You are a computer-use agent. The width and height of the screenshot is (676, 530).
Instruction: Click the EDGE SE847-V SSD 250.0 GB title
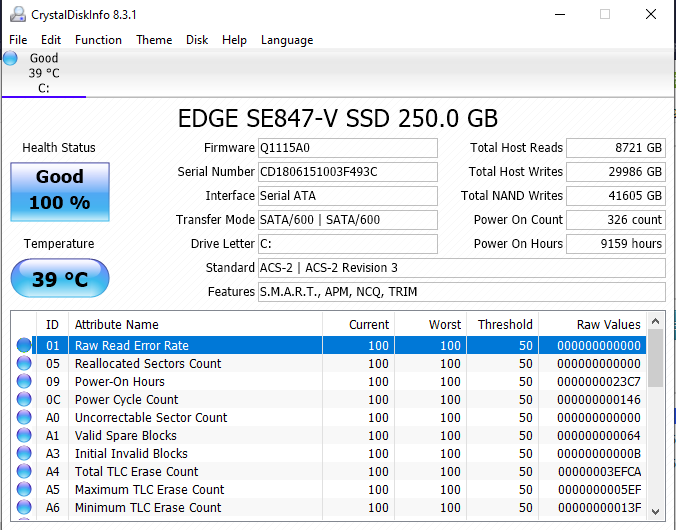[338, 118]
